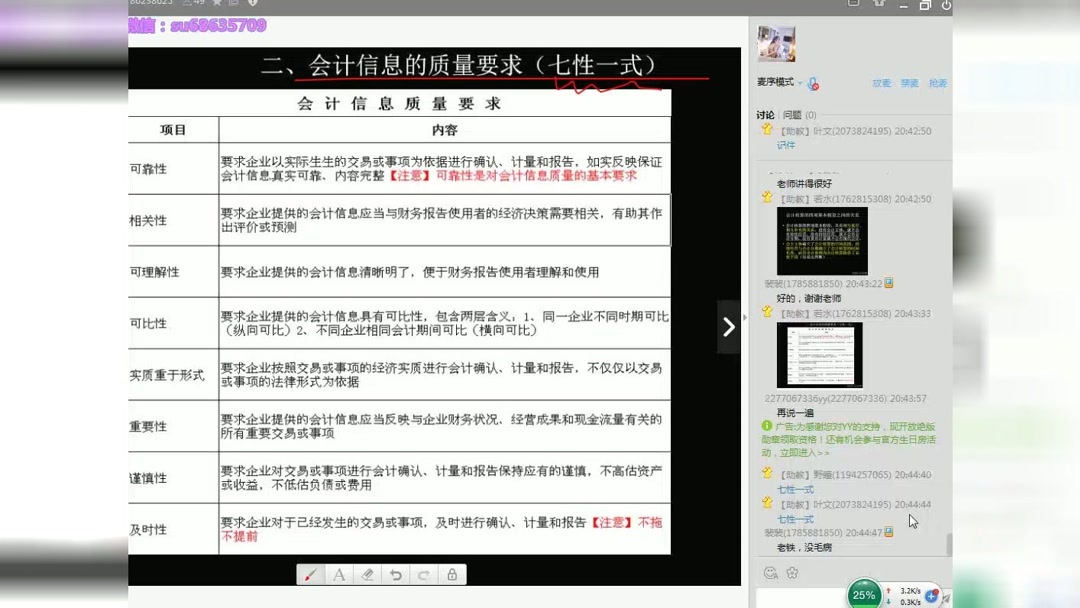Click the green 25% volume indicator
1080x608 pixels.
[x=863, y=595]
